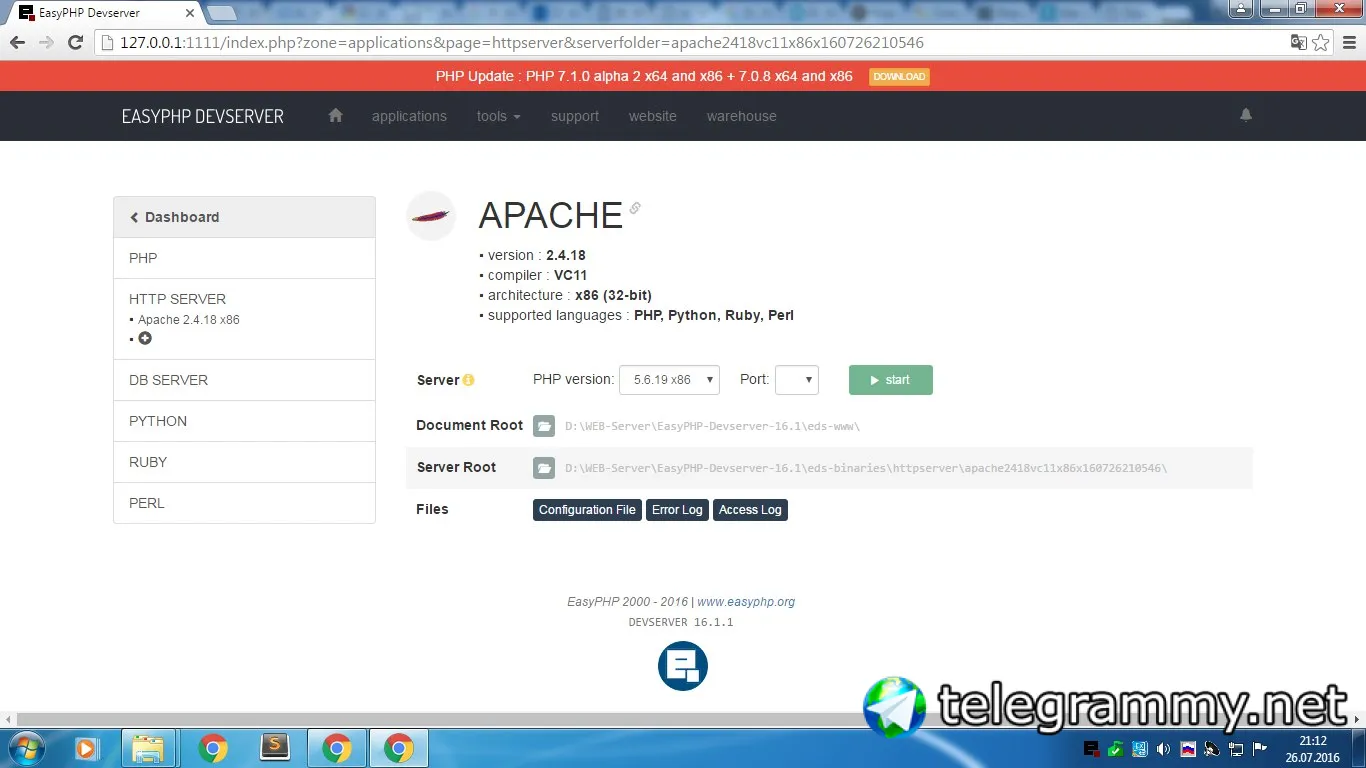
Task: Click the PHP Update banner message text
Action: click(644, 76)
